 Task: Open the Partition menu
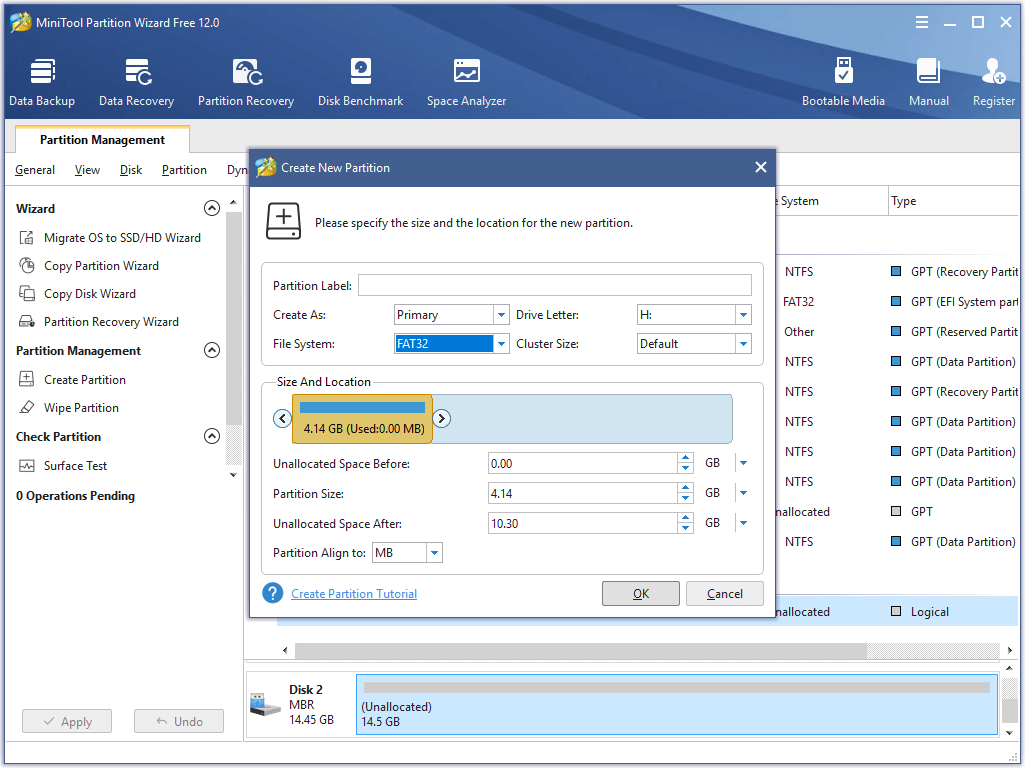click(184, 170)
